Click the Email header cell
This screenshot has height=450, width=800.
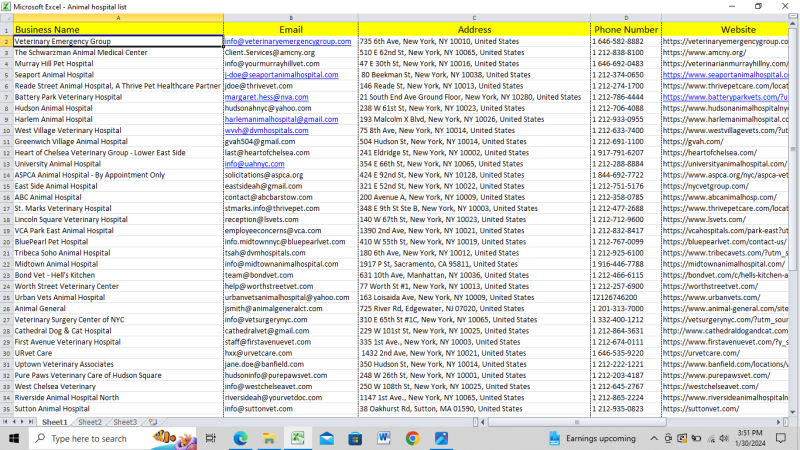point(291,30)
